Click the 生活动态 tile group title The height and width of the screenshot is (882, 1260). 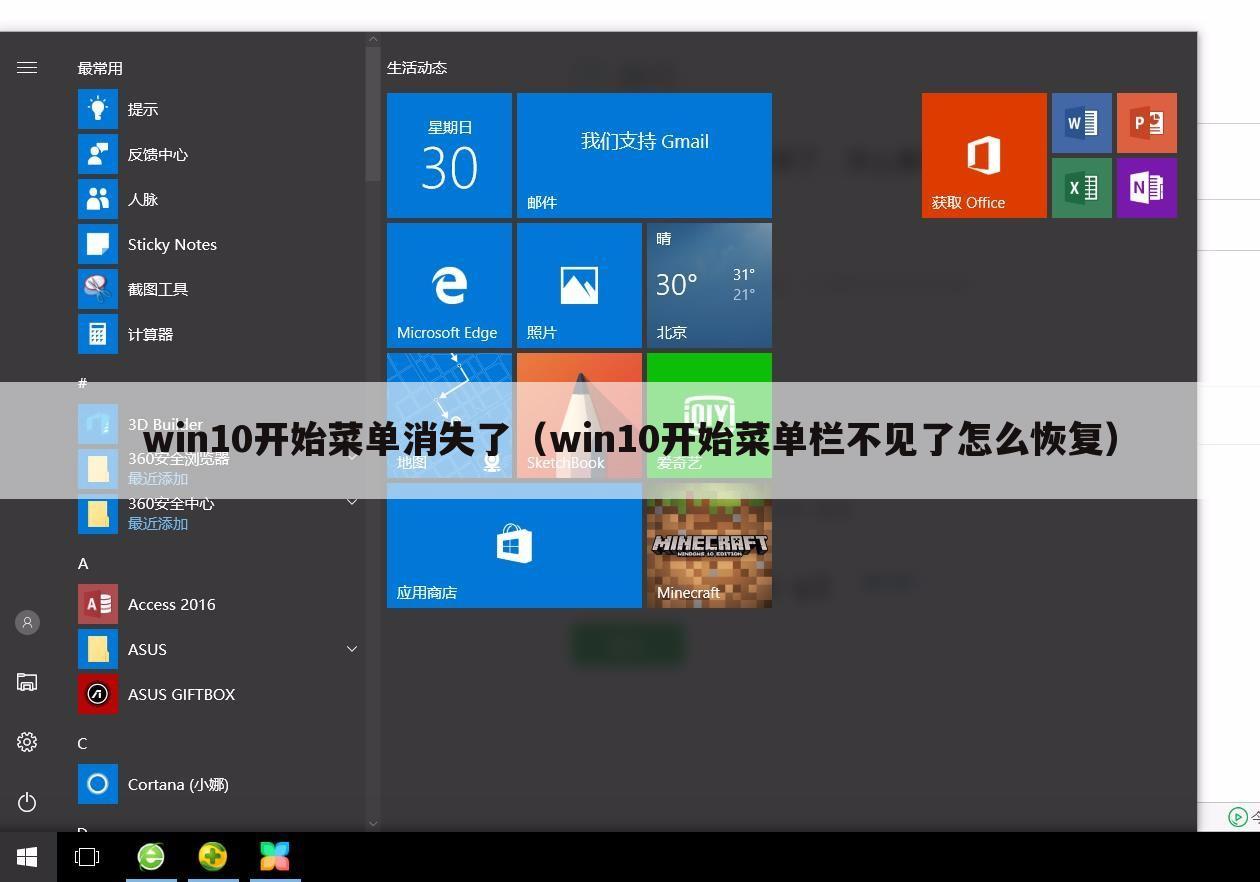point(417,68)
